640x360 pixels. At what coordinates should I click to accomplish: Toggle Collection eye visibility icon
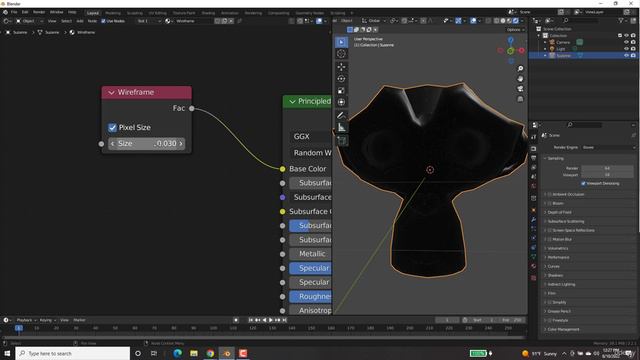pos(627,36)
